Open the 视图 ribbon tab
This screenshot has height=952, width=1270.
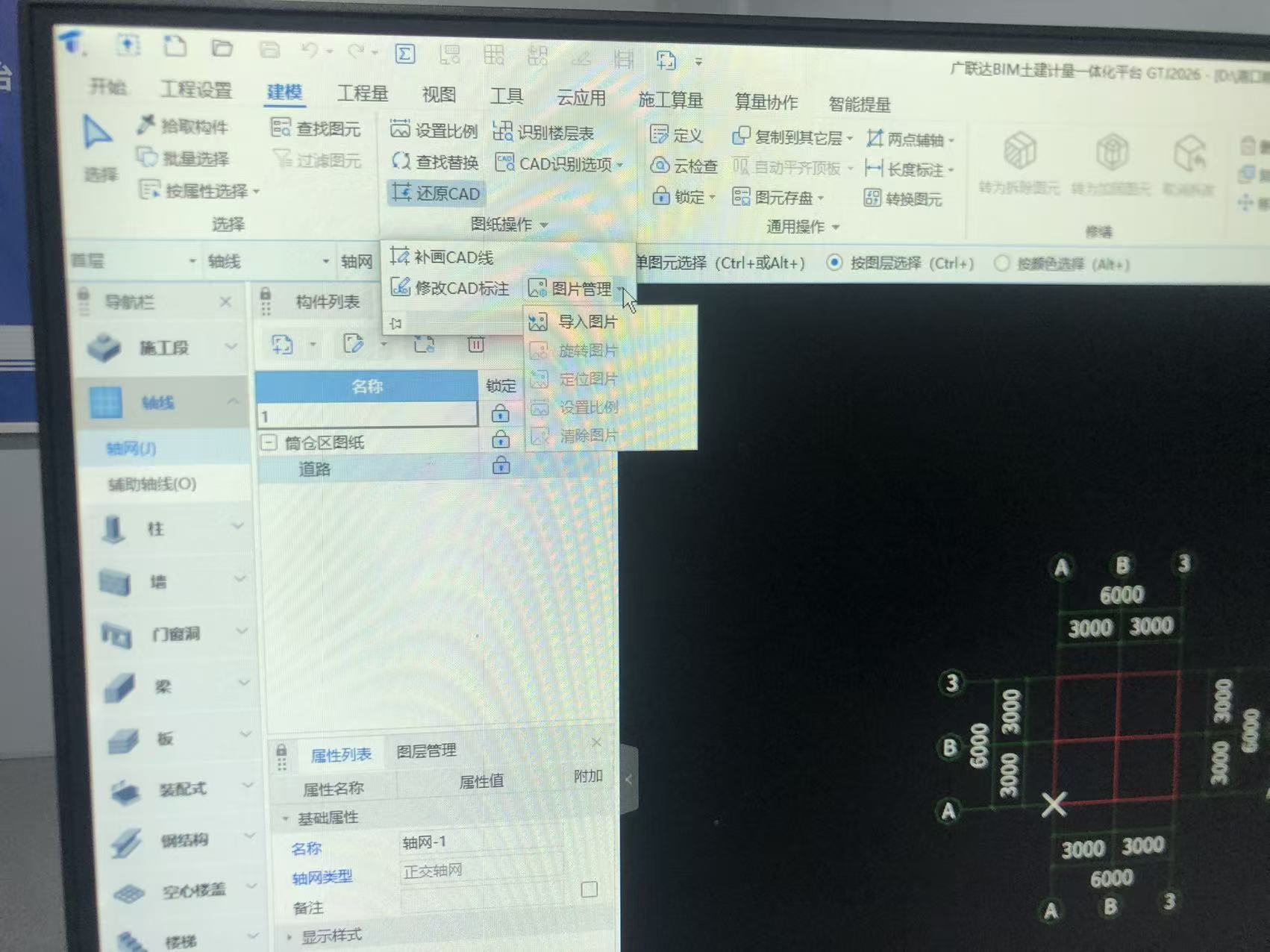coord(439,94)
